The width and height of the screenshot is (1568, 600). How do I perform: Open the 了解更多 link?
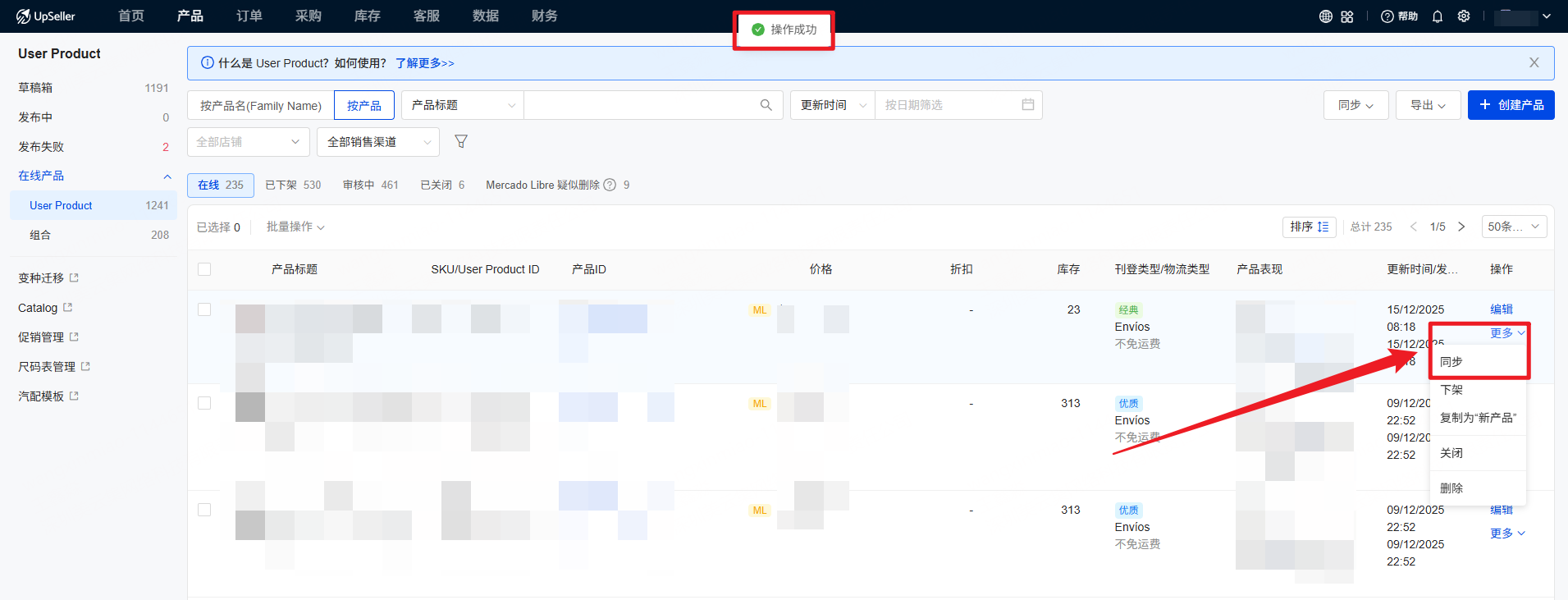(424, 63)
